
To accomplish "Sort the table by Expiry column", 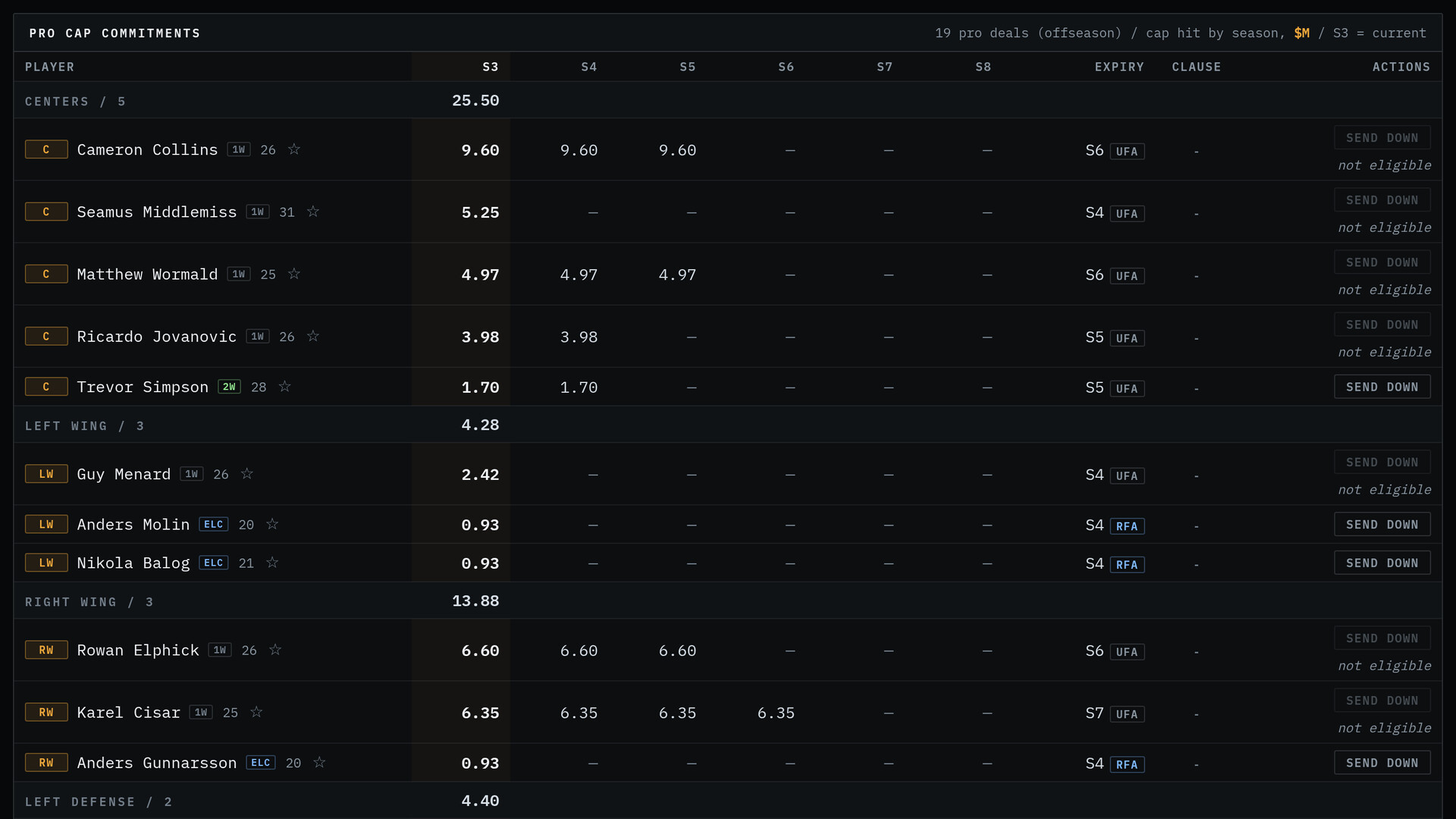I will (1119, 67).
